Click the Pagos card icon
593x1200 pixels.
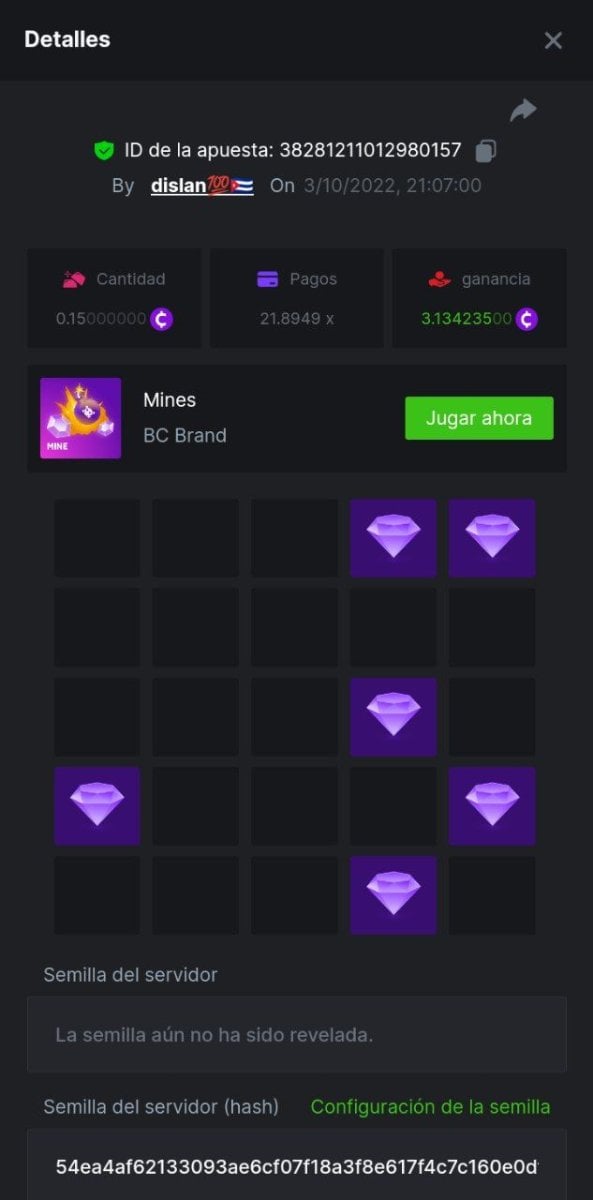click(x=267, y=280)
